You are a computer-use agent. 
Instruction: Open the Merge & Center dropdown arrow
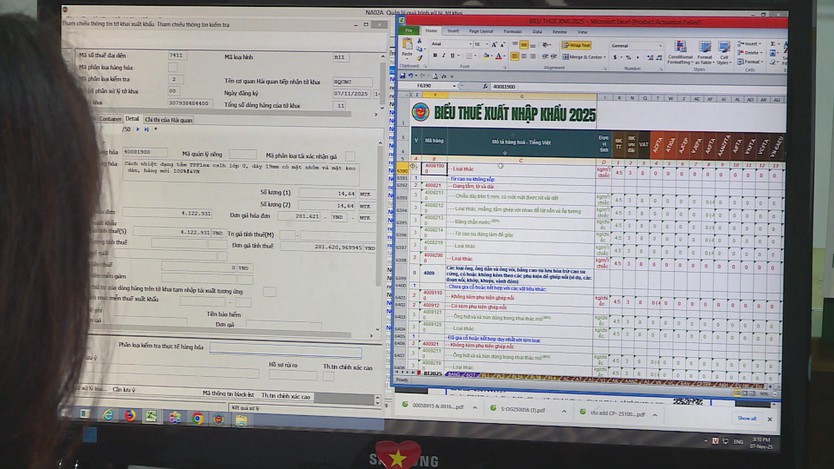point(605,57)
